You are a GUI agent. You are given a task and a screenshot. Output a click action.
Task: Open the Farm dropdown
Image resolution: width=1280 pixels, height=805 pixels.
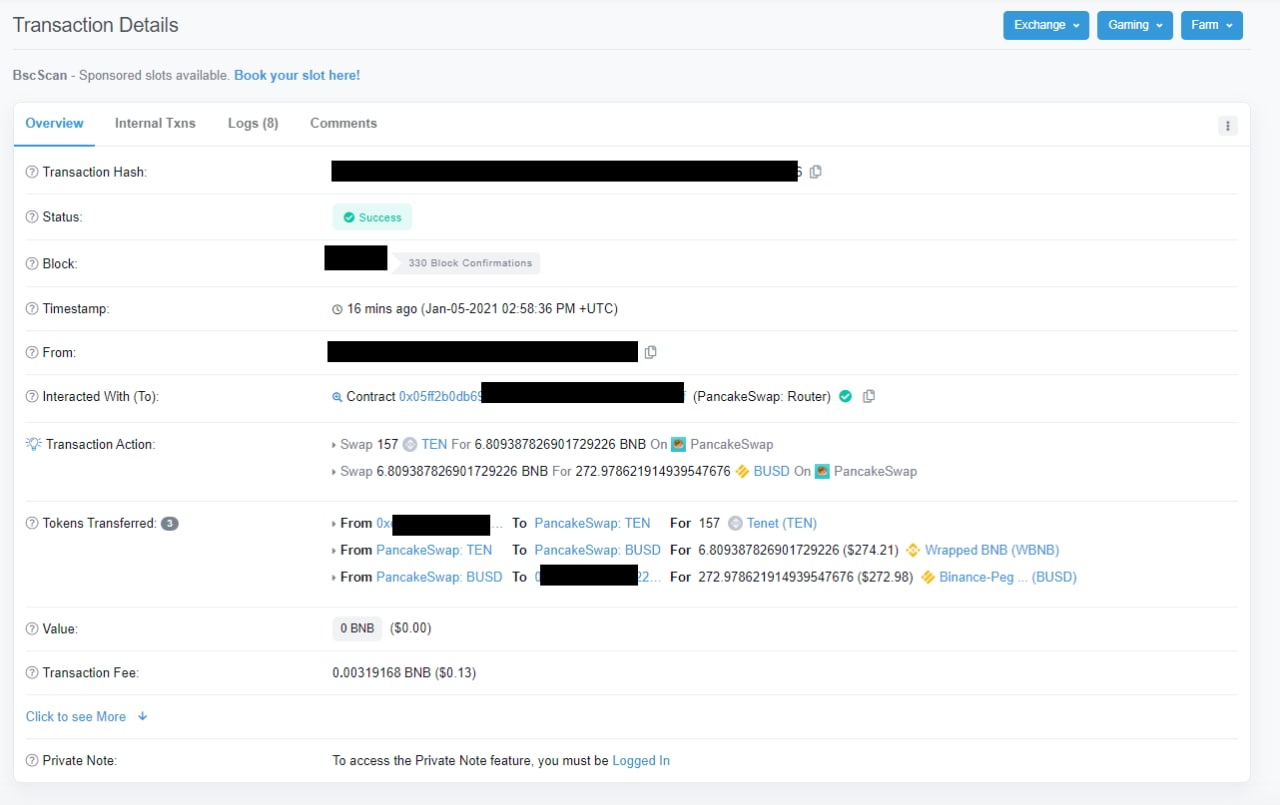click(1212, 25)
